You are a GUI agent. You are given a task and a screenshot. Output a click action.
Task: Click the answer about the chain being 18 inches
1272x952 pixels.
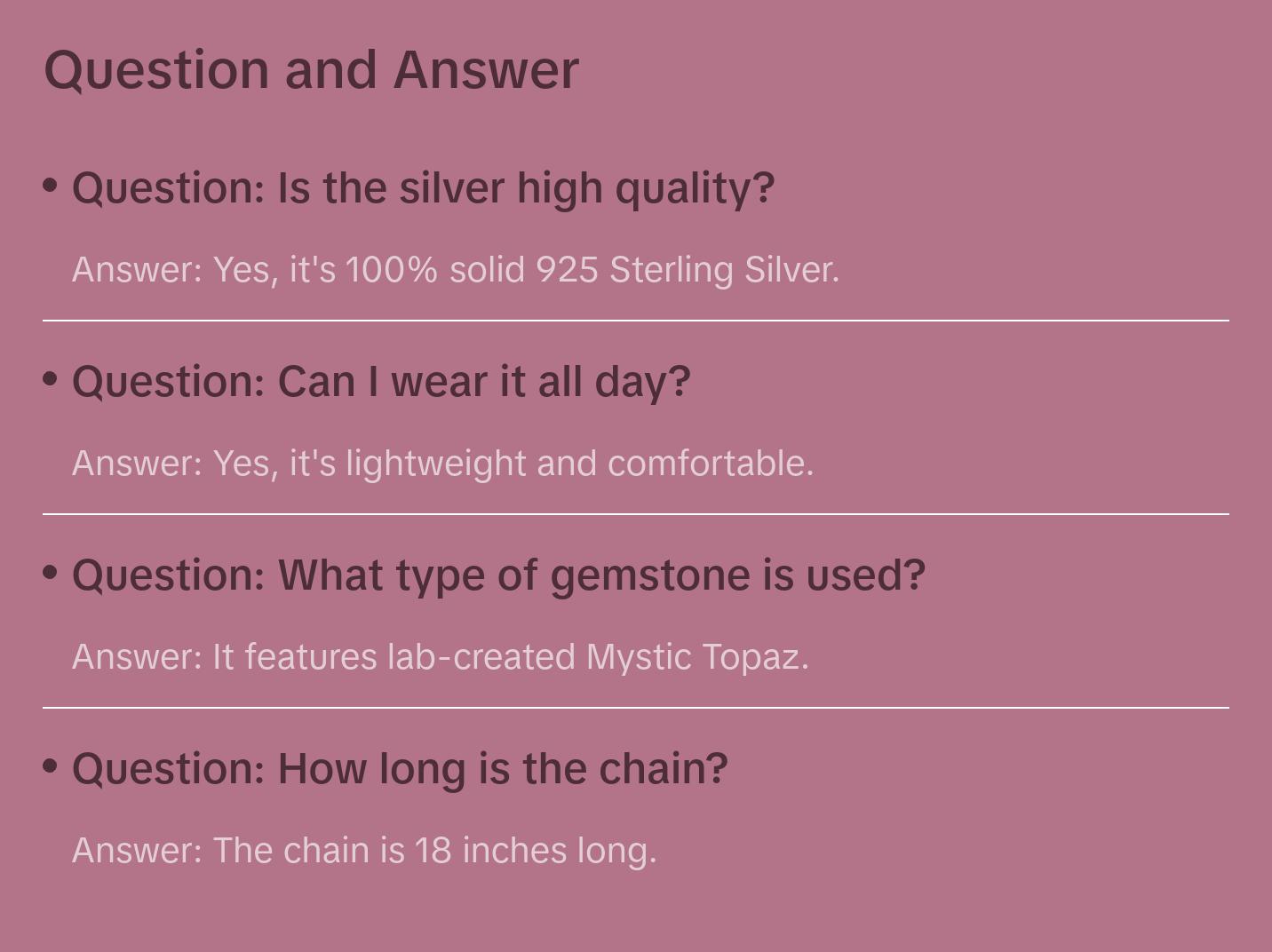click(x=364, y=851)
